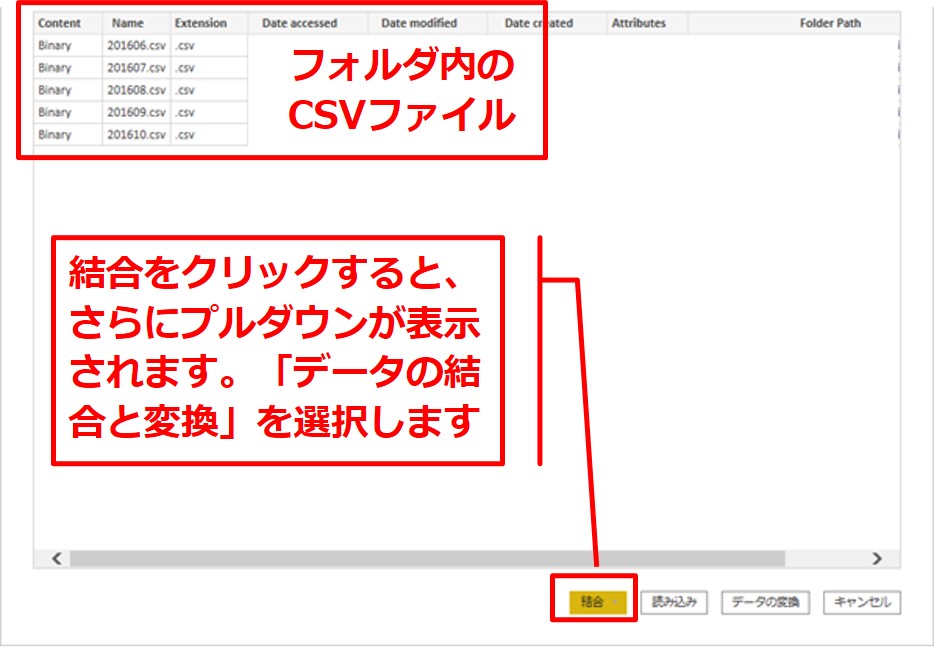
Task: Click the left scroll arrow
Action: coord(56,558)
